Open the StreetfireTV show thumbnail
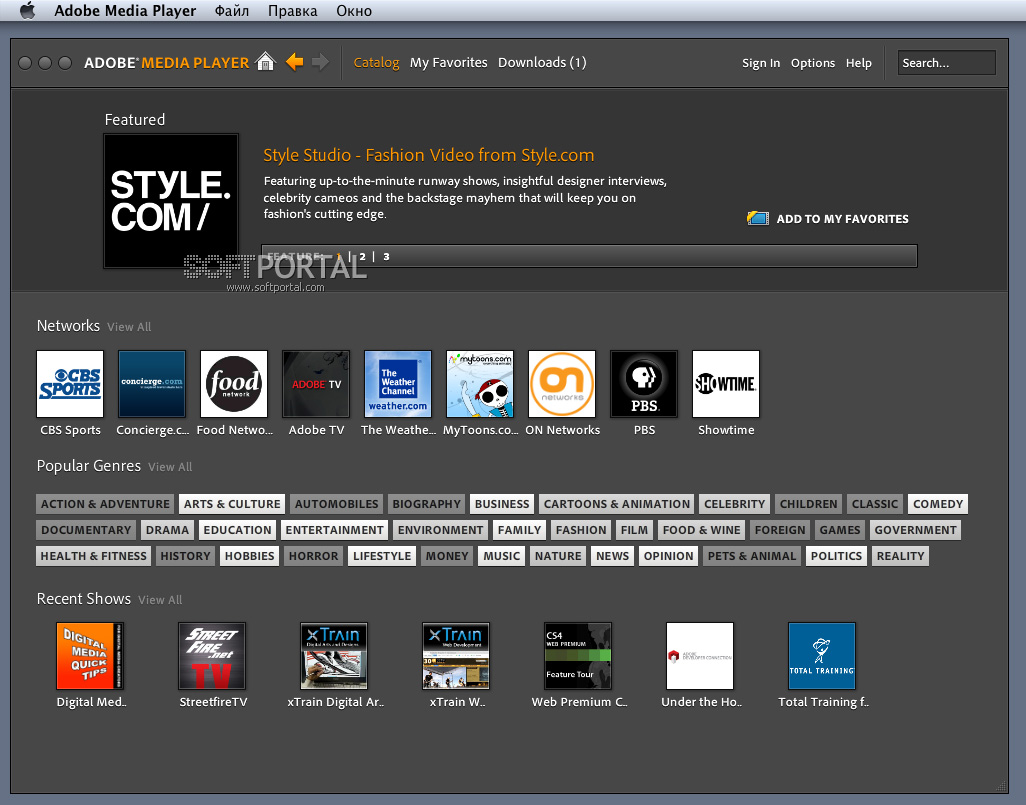The height and width of the screenshot is (805, 1026). [x=212, y=656]
